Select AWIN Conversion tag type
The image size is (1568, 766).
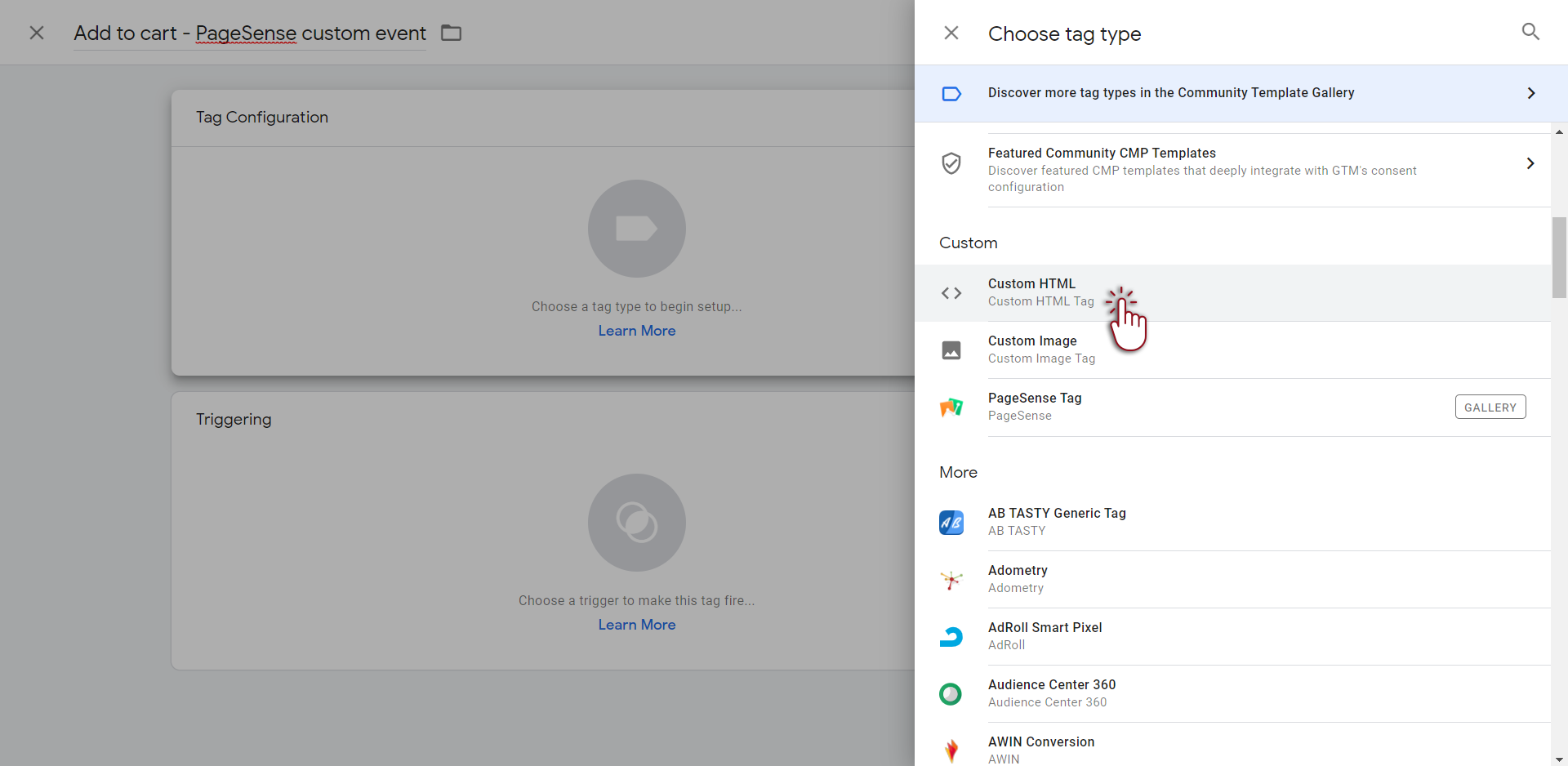(1232, 745)
